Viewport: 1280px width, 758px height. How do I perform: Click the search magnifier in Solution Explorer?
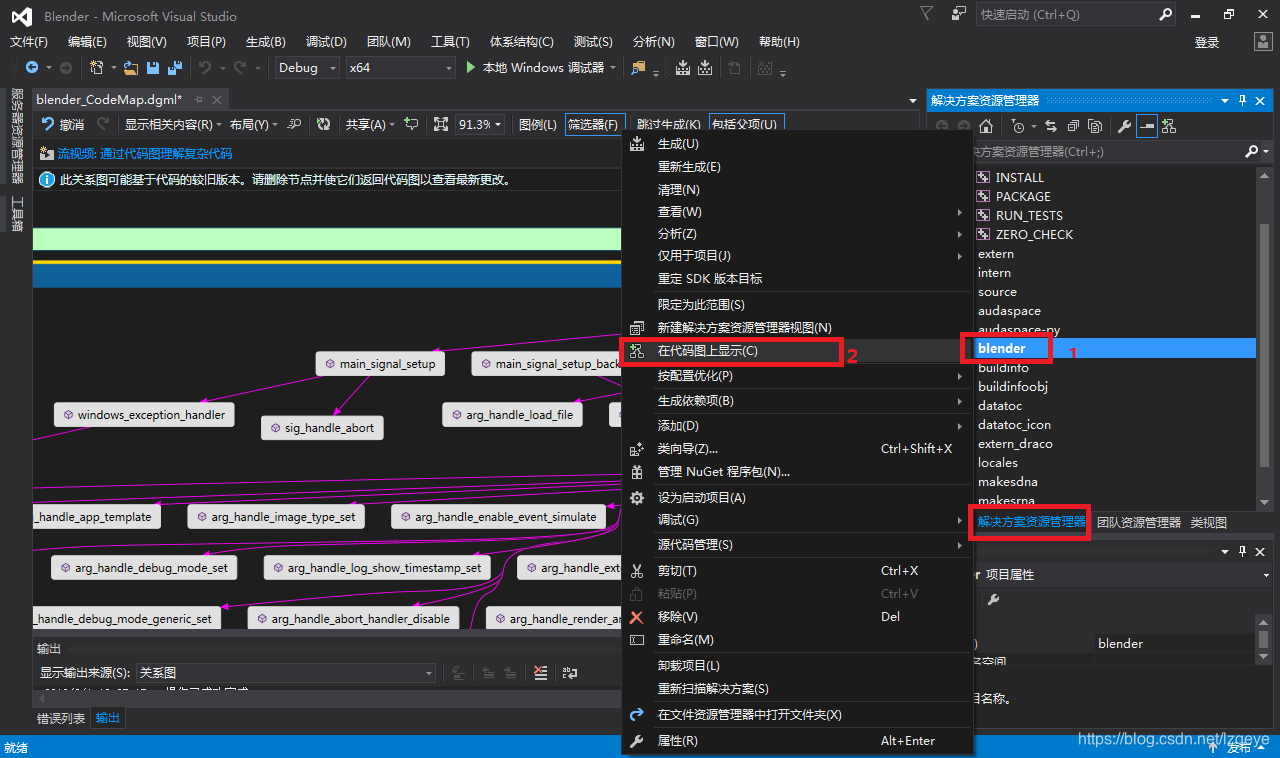[x=1251, y=151]
